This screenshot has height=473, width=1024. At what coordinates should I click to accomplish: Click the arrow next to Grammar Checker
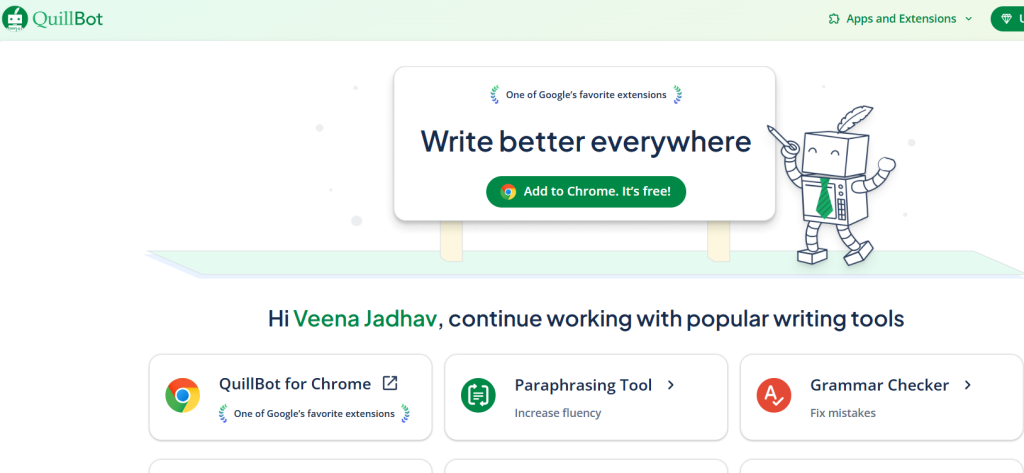(967, 384)
